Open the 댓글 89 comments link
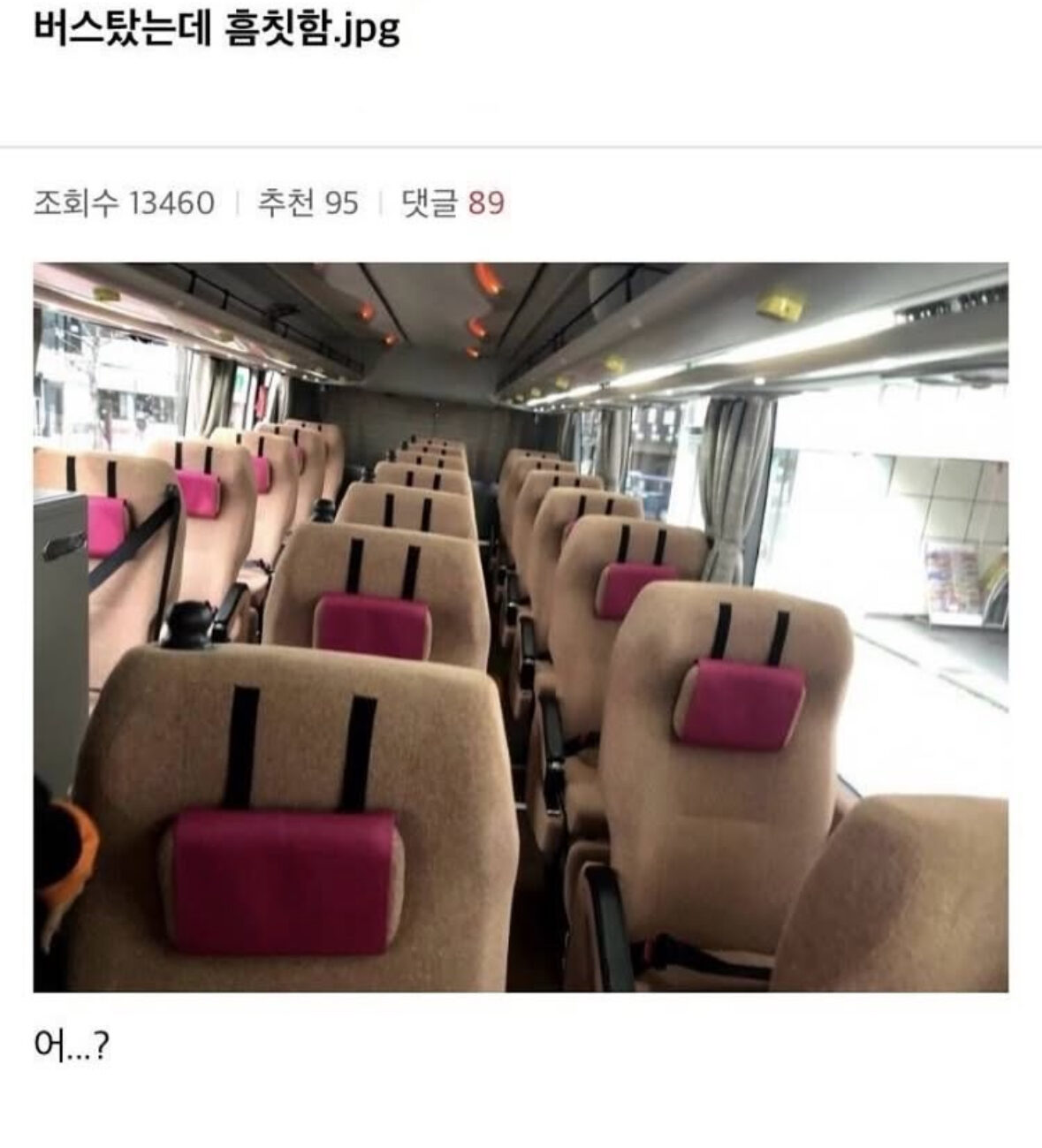 pos(453,203)
